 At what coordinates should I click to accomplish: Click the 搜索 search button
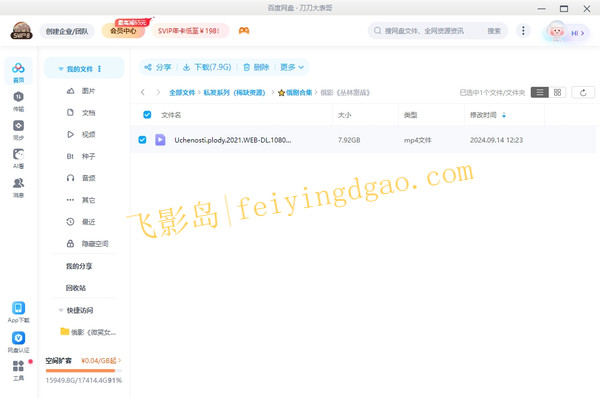[x=494, y=31]
